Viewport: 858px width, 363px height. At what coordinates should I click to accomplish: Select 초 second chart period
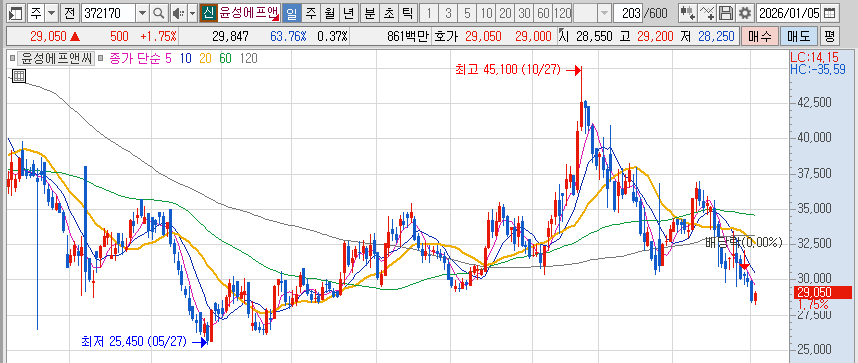click(x=389, y=13)
